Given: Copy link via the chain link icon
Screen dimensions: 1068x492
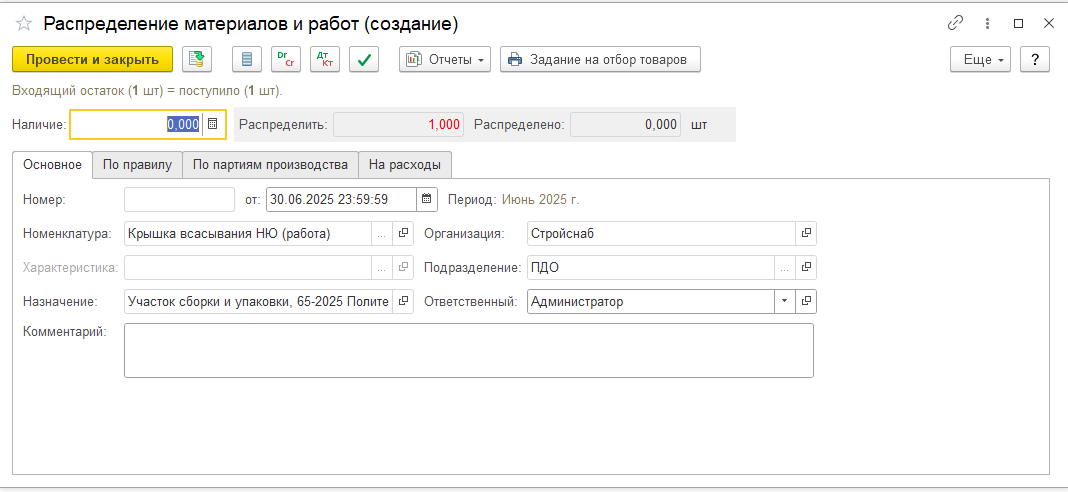Looking at the screenshot, I should click(x=955, y=23).
